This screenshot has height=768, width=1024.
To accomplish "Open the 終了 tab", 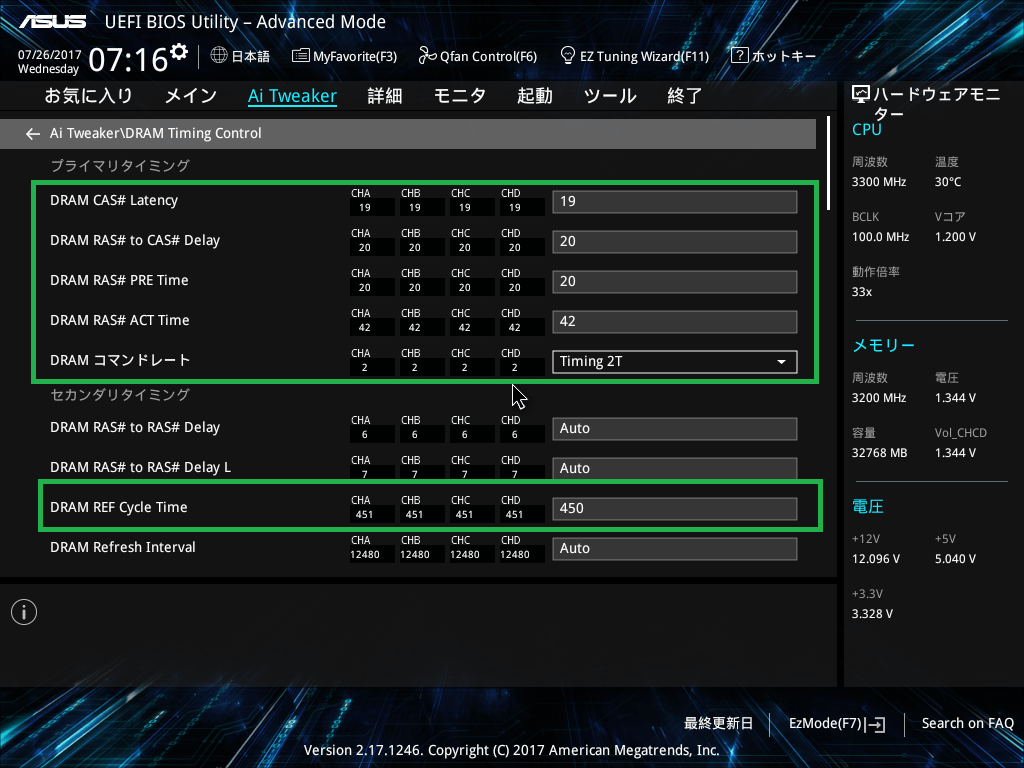I will tap(684, 96).
